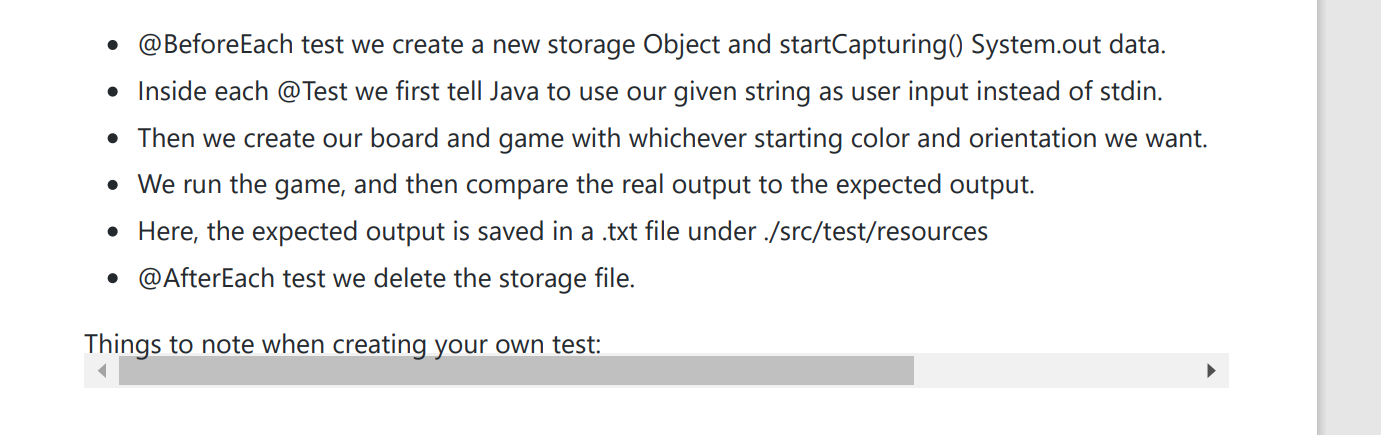
Task: Click the horizontal scrollbar's right arrow
Action: click(x=1212, y=371)
